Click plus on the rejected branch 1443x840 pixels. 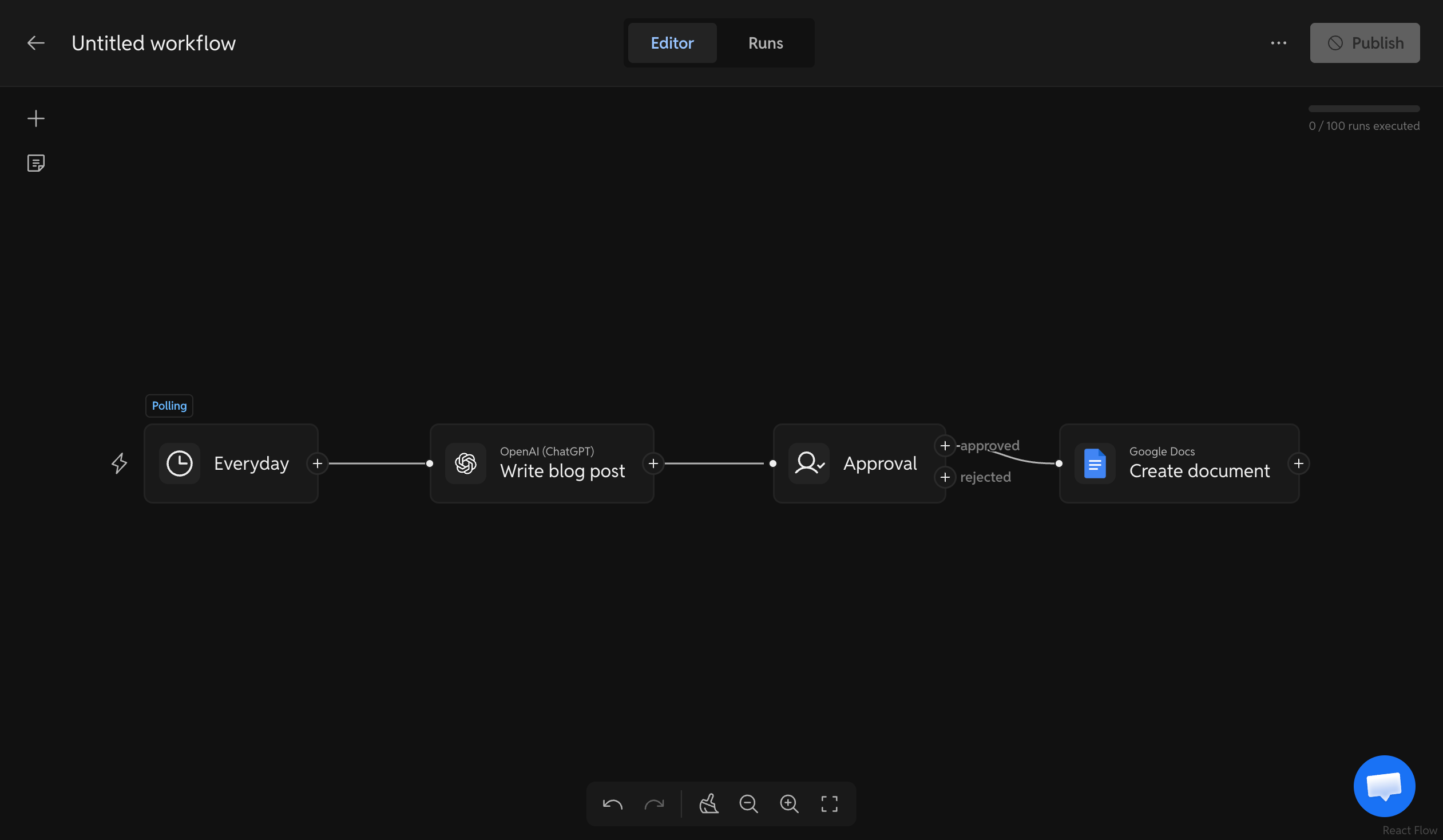945,477
